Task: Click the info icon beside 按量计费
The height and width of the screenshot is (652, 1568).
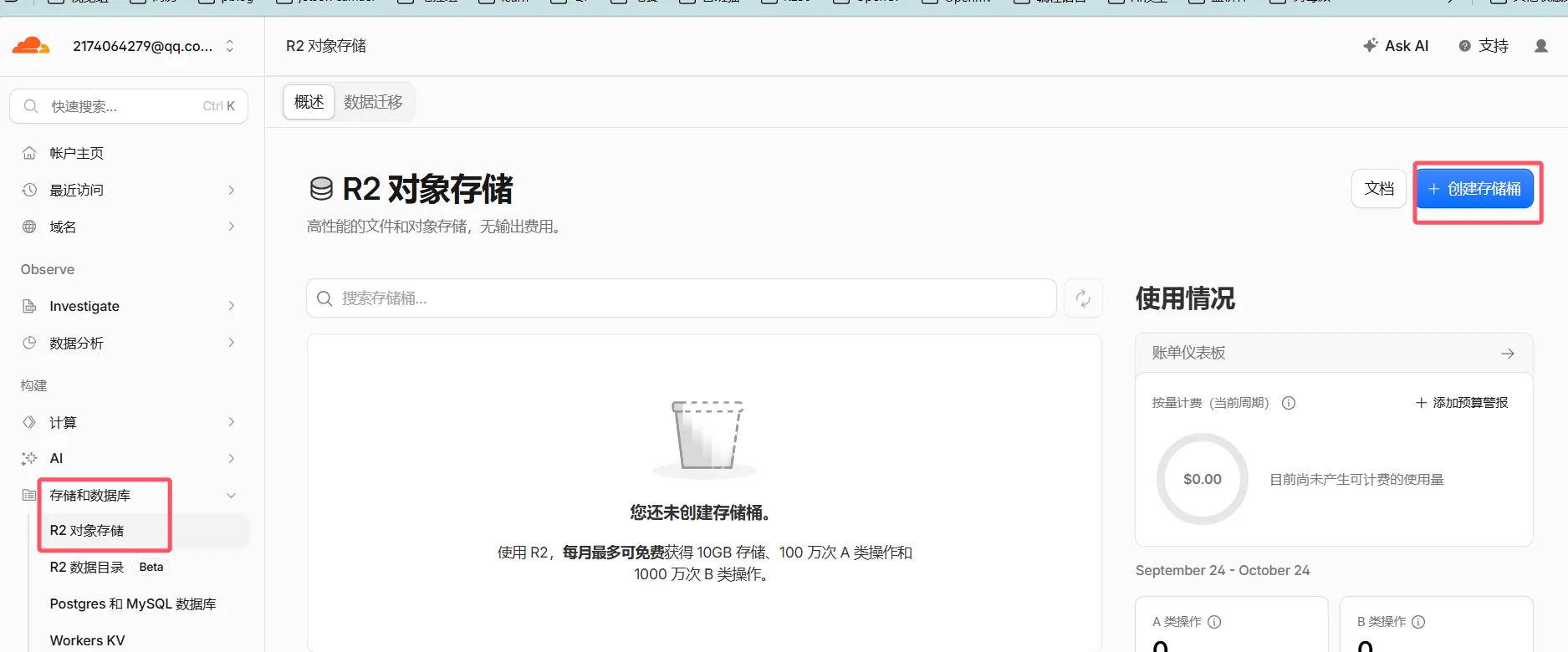Action: tap(1289, 403)
